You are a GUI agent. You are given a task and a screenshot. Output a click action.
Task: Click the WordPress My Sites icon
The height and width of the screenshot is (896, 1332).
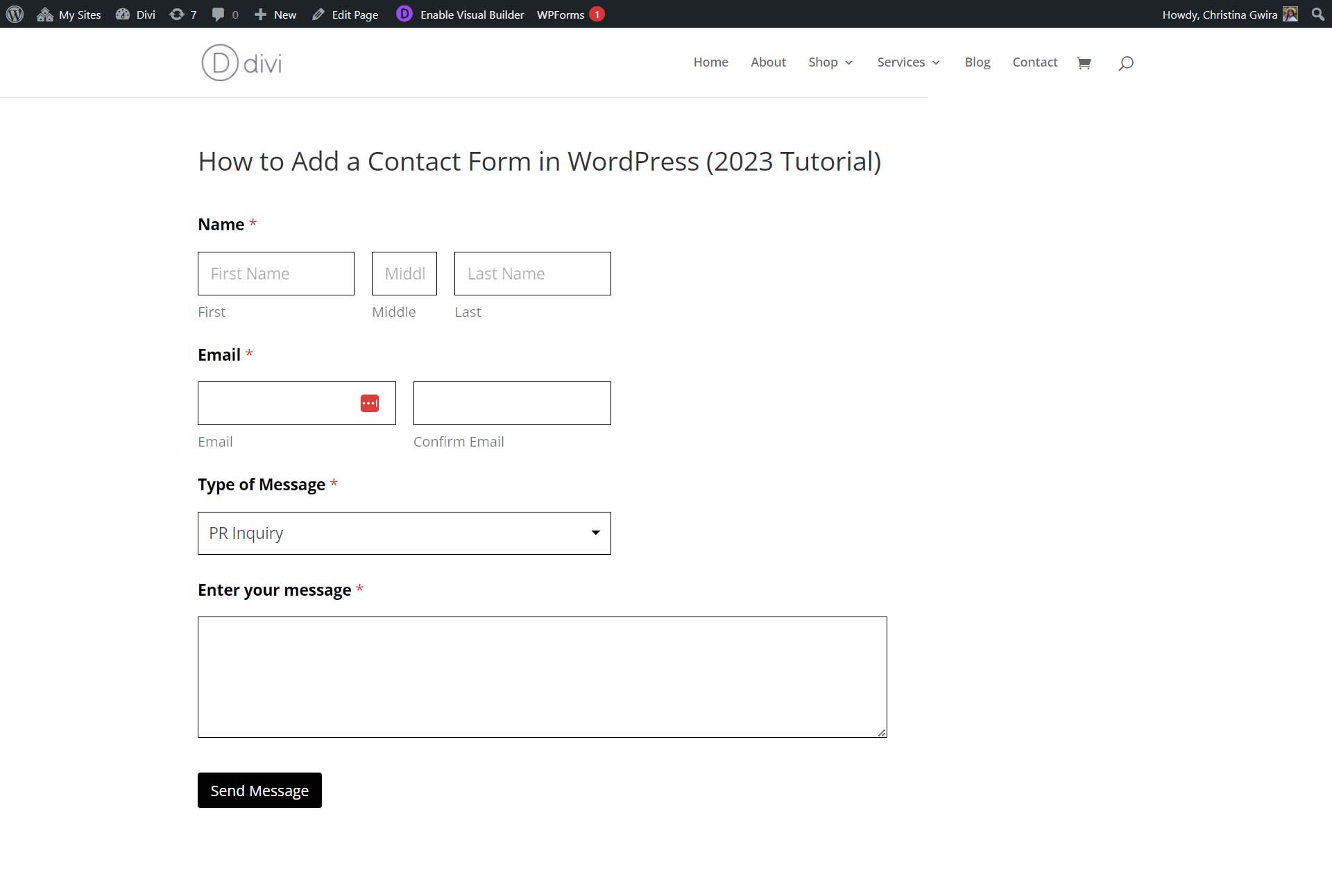coord(44,14)
